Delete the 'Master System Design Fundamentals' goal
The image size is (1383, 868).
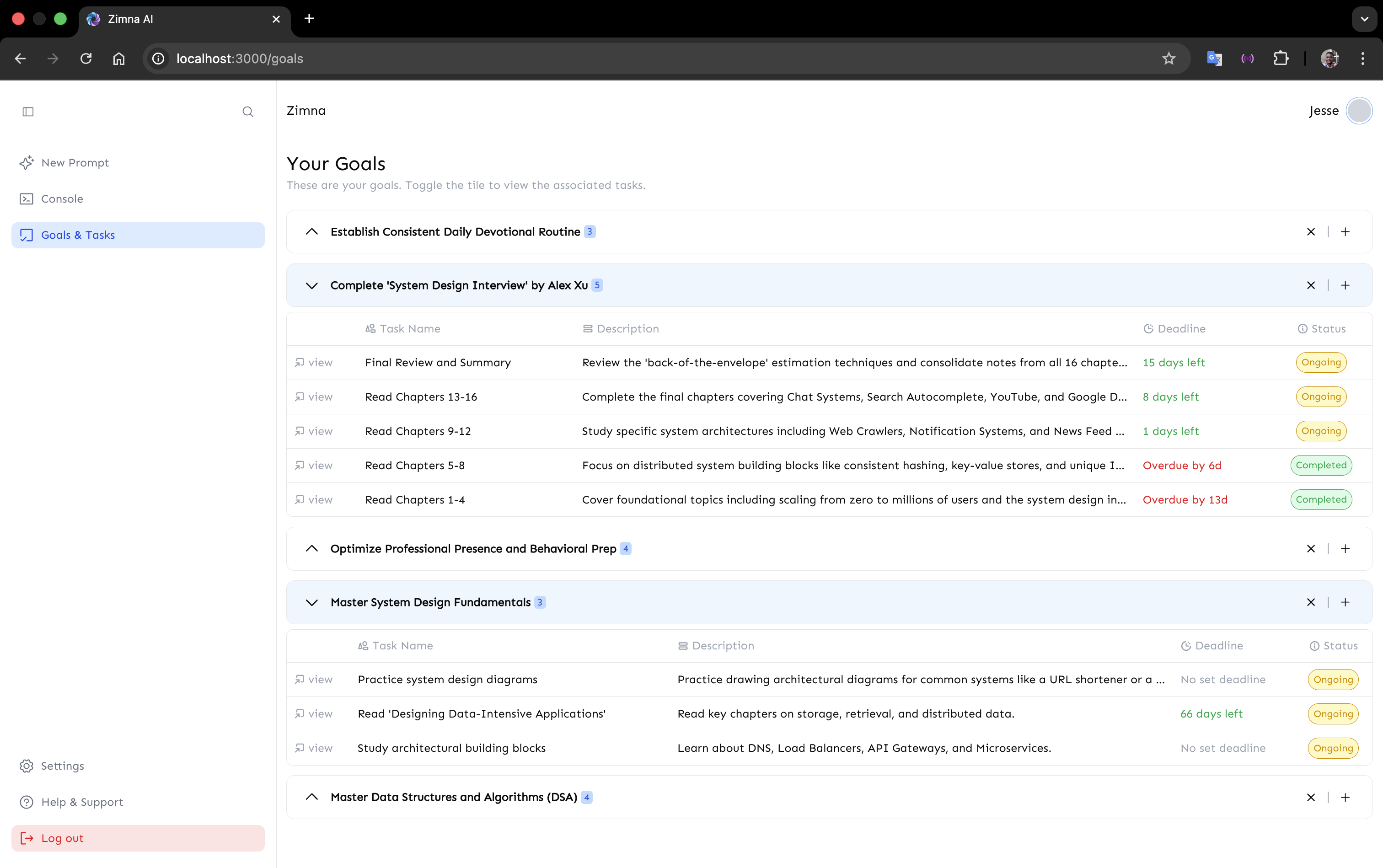[x=1311, y=602]
